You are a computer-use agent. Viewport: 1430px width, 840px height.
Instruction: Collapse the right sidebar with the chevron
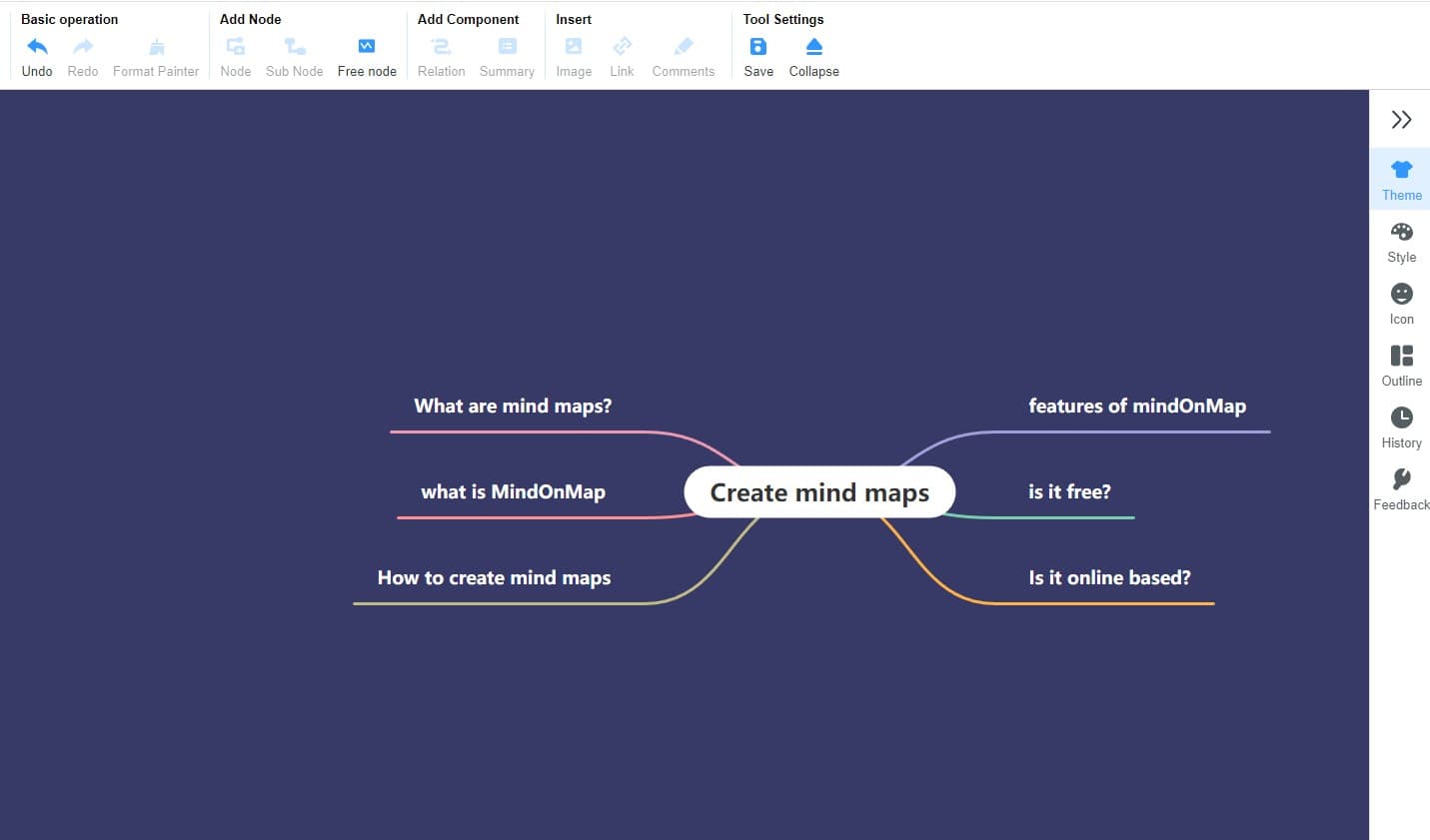point(1401,119)
